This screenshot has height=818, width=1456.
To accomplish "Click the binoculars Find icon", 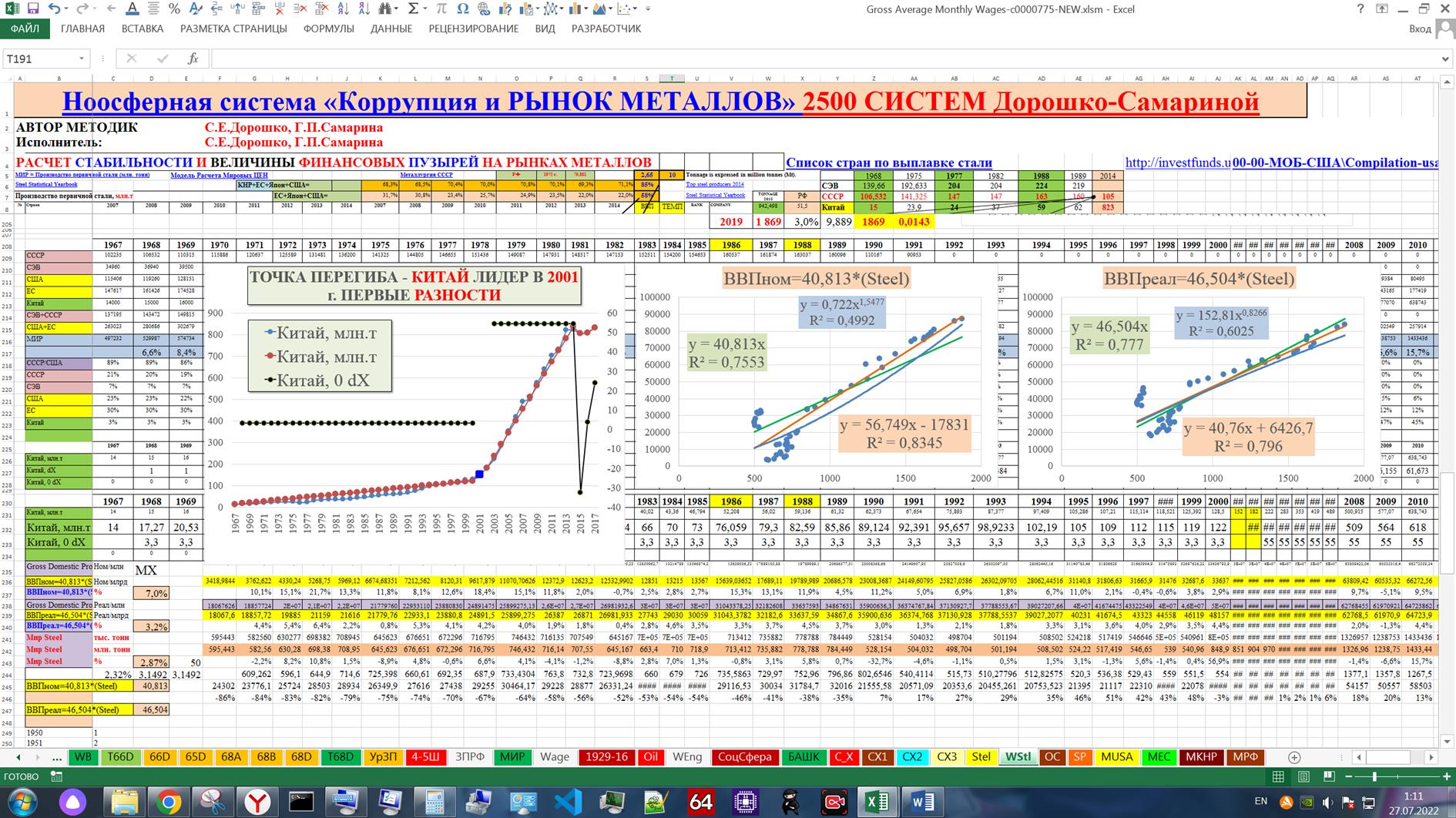I will pyautogui.click(x=385, y=9).
